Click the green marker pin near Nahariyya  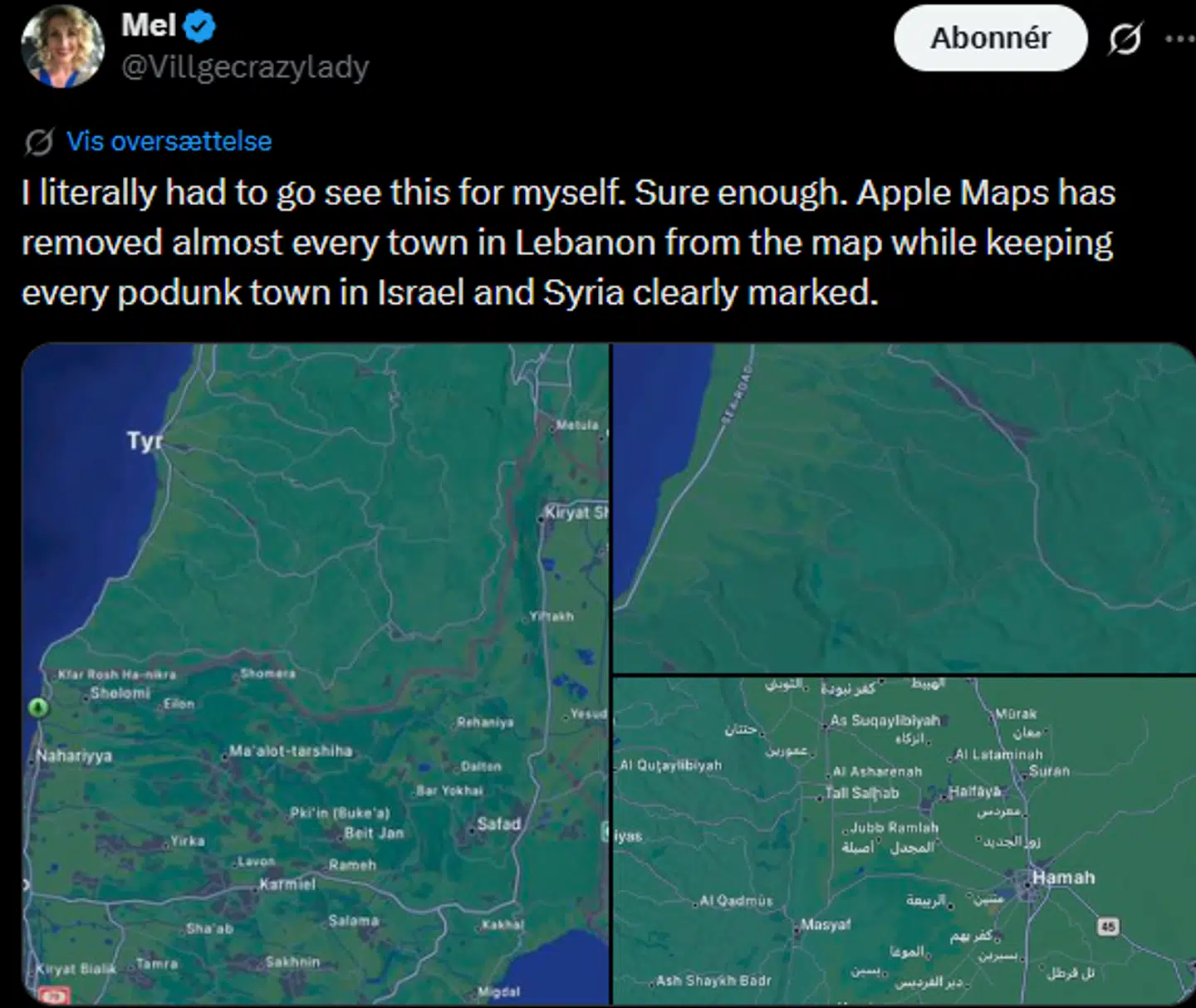point(37,707)
